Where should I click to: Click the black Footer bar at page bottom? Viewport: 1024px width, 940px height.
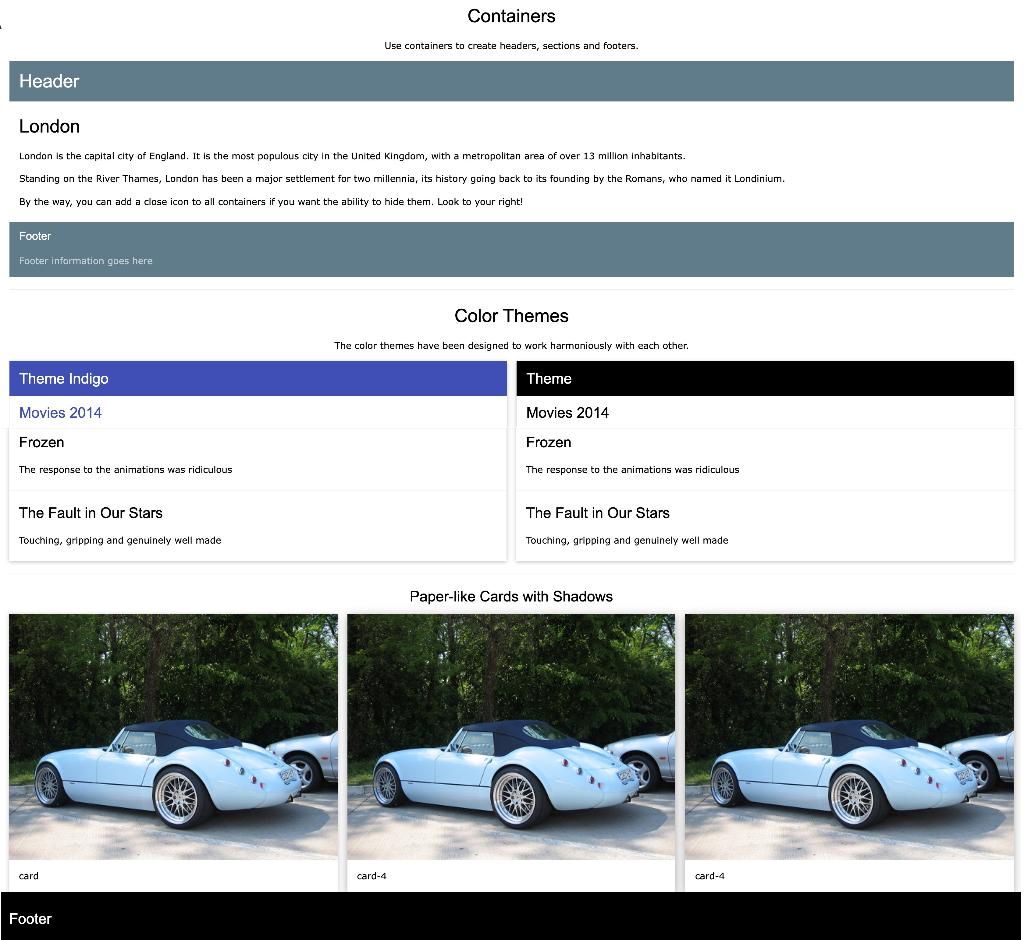tap(512, 918)
